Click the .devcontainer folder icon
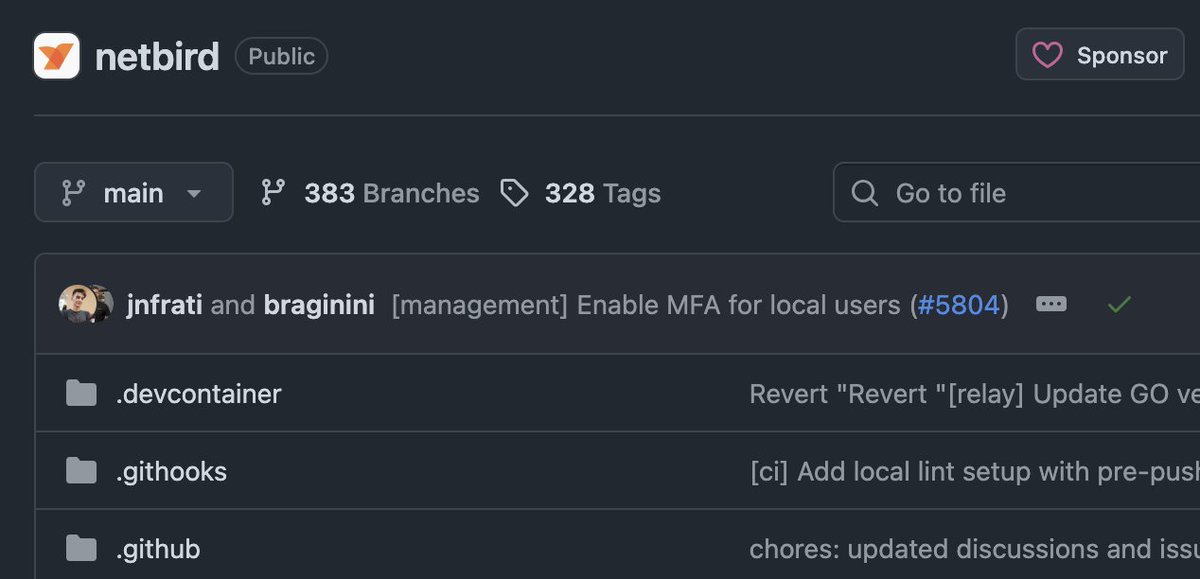 [x=81, y=393]
